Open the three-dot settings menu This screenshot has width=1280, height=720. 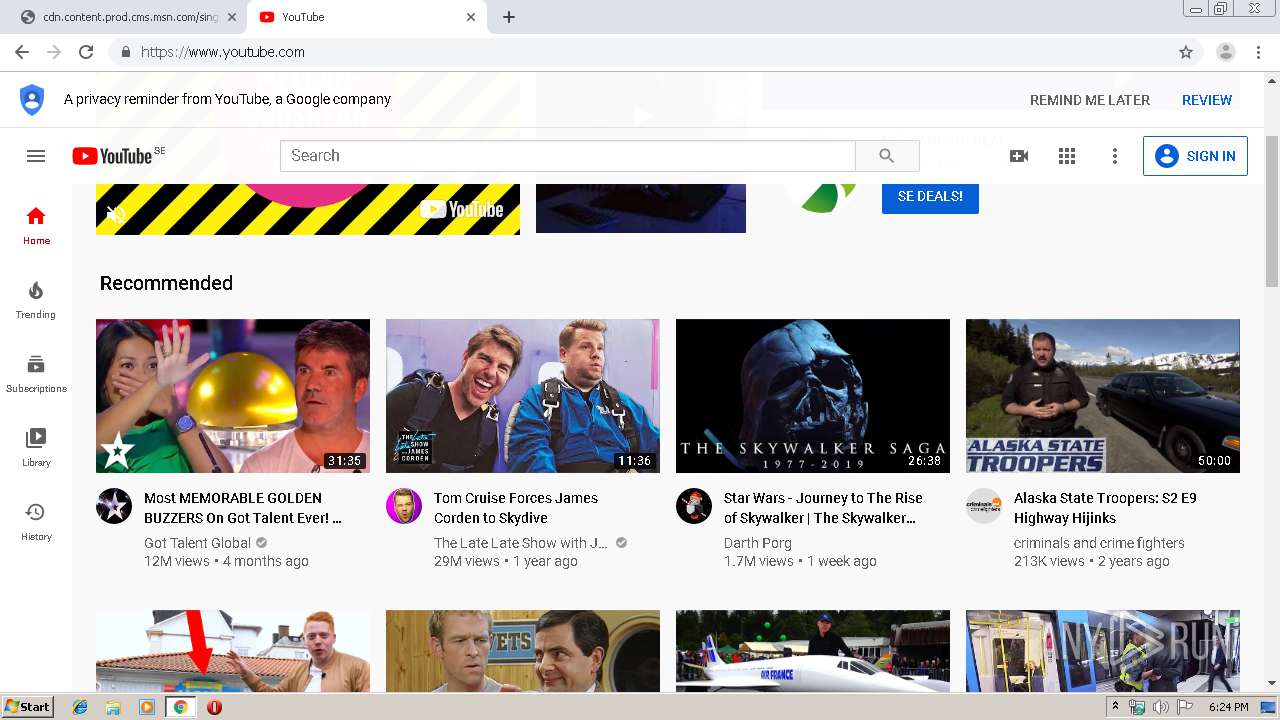pyautogui.click(x=1115, y=156)
